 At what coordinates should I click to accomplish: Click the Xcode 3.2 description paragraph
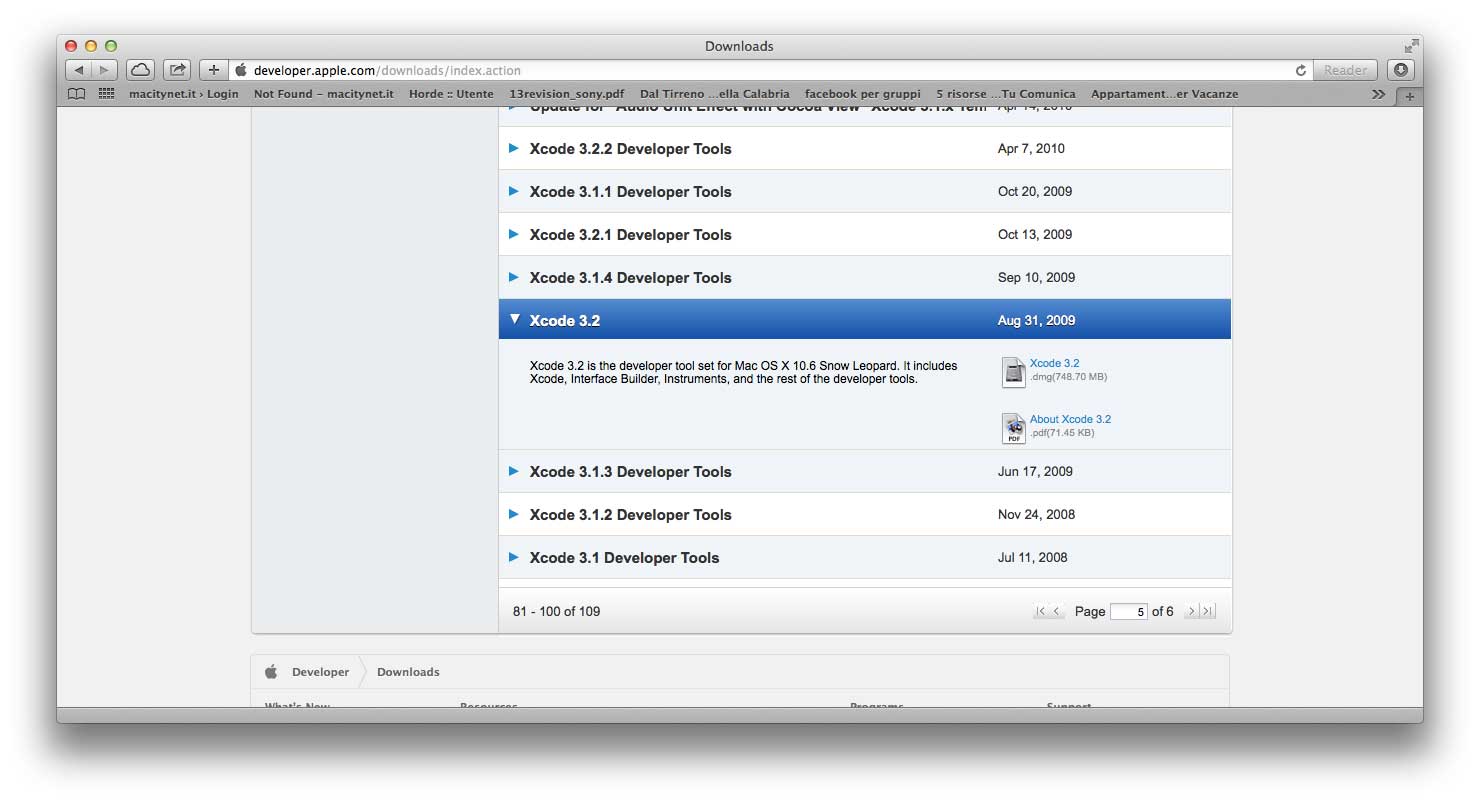pos(743,372)
